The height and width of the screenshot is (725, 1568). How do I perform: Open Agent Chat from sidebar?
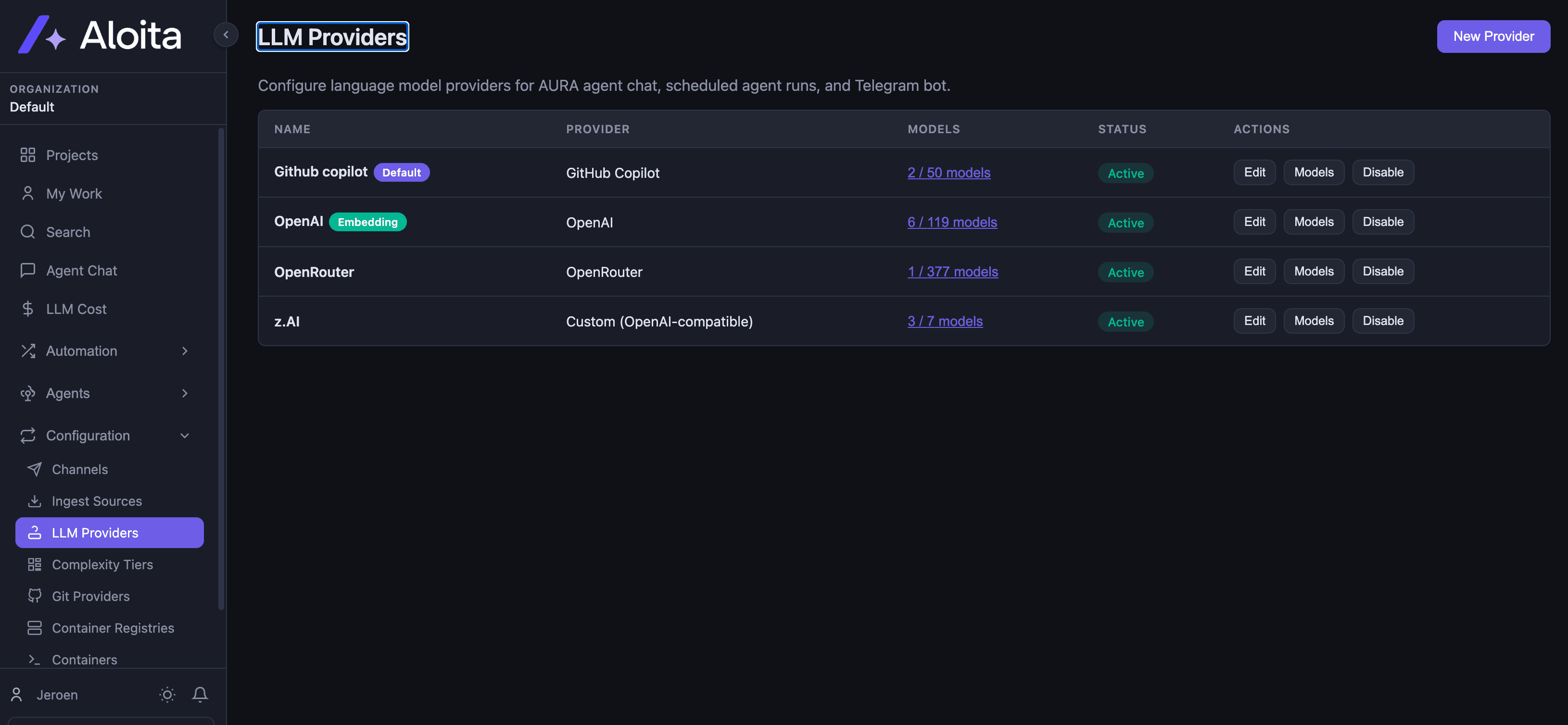coord(110,270)
